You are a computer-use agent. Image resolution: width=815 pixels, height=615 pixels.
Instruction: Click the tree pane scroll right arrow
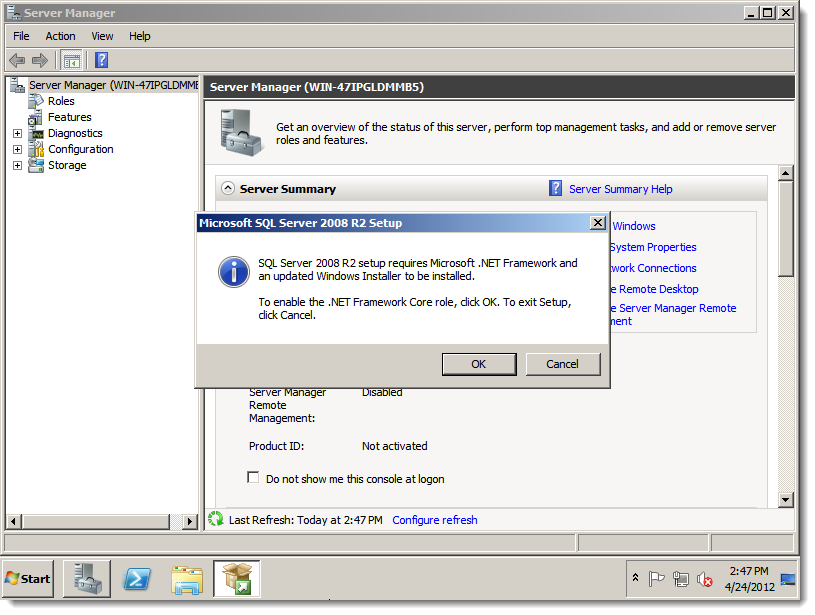point(190,521)
